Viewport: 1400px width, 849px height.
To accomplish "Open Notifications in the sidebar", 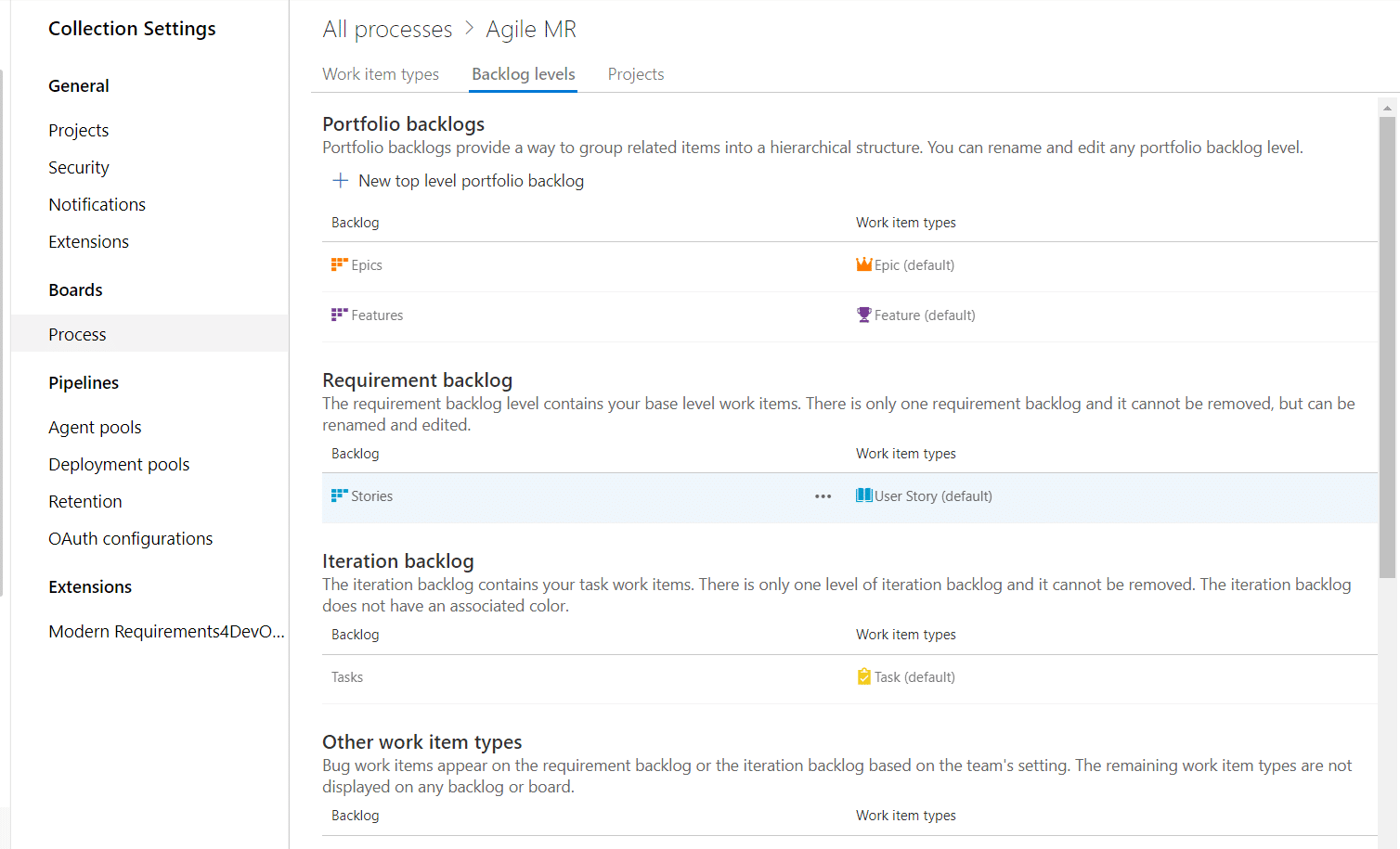I will [x=97, y=204].
